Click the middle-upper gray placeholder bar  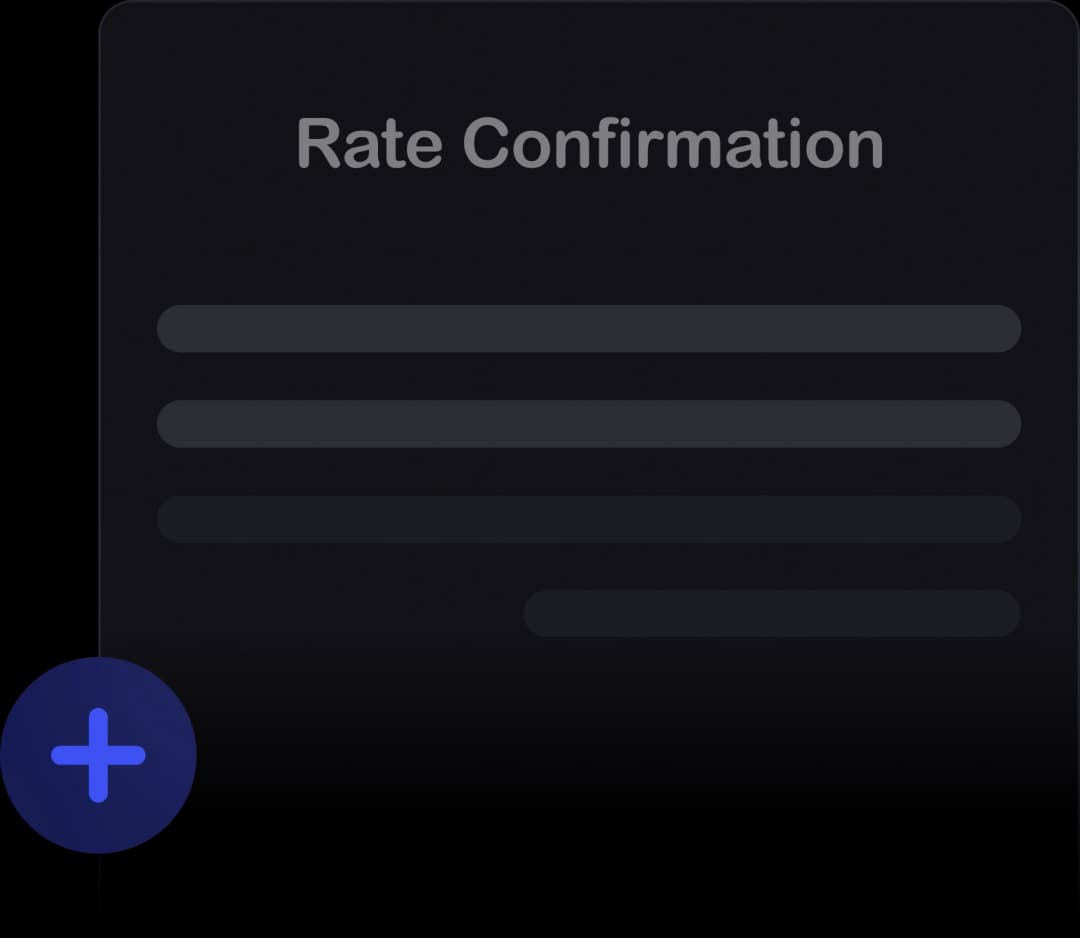tap(589, 424)
